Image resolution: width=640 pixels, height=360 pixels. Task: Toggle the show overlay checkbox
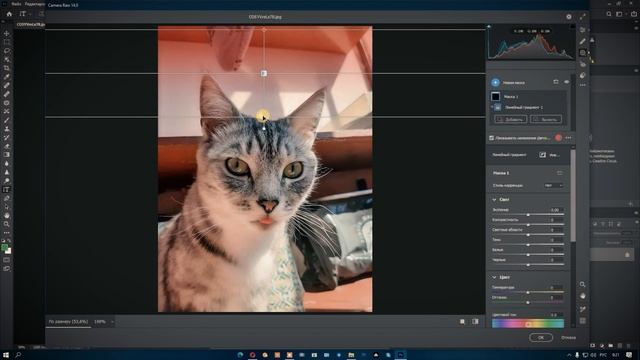point(491,138)
